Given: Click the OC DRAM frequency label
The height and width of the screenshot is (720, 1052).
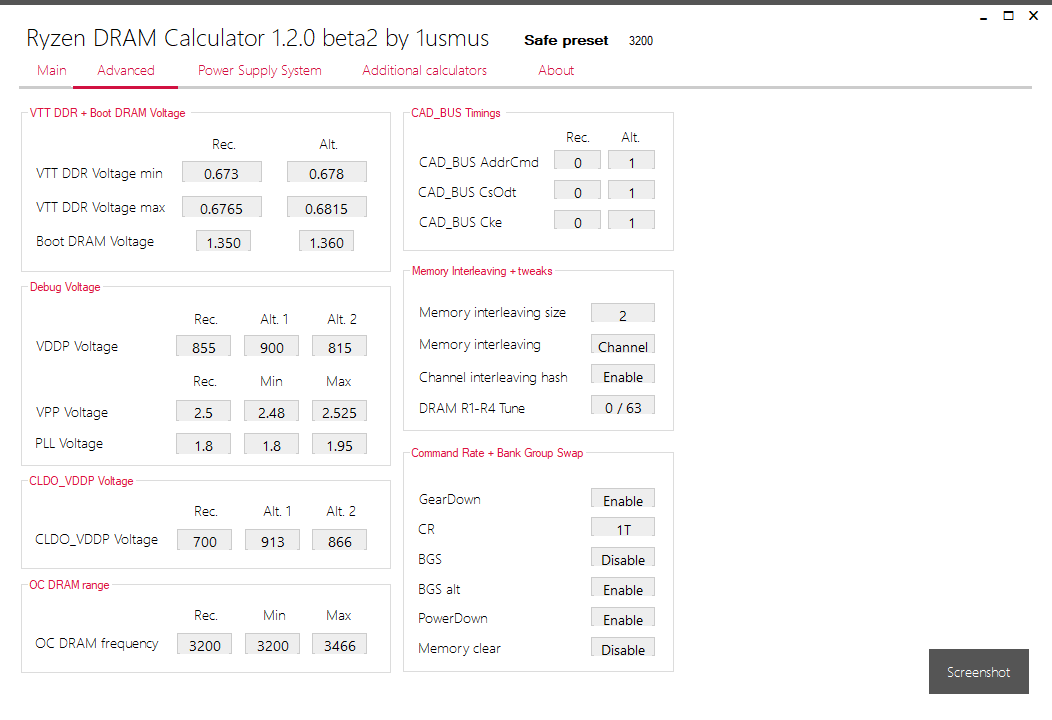Looking at the screenshot, I should coord(97,644).
